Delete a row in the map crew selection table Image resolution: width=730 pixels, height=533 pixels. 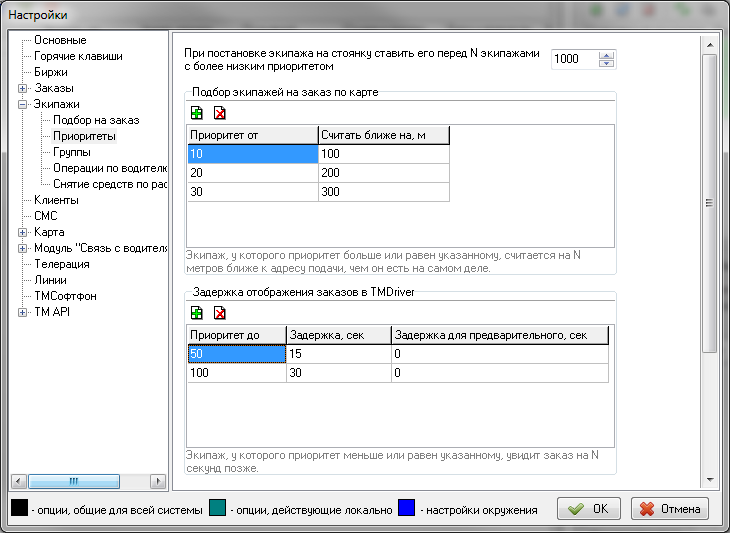[219, 113]
